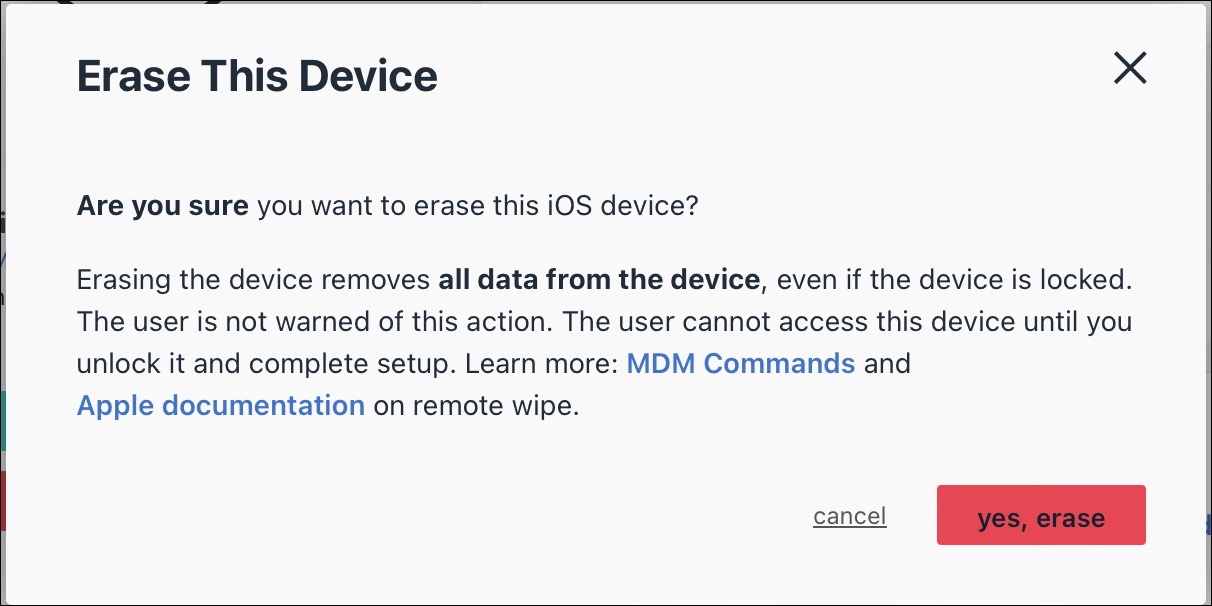
Task: Follow the blue MDM Commands hyperlink
Action: (x=740, y=363)
